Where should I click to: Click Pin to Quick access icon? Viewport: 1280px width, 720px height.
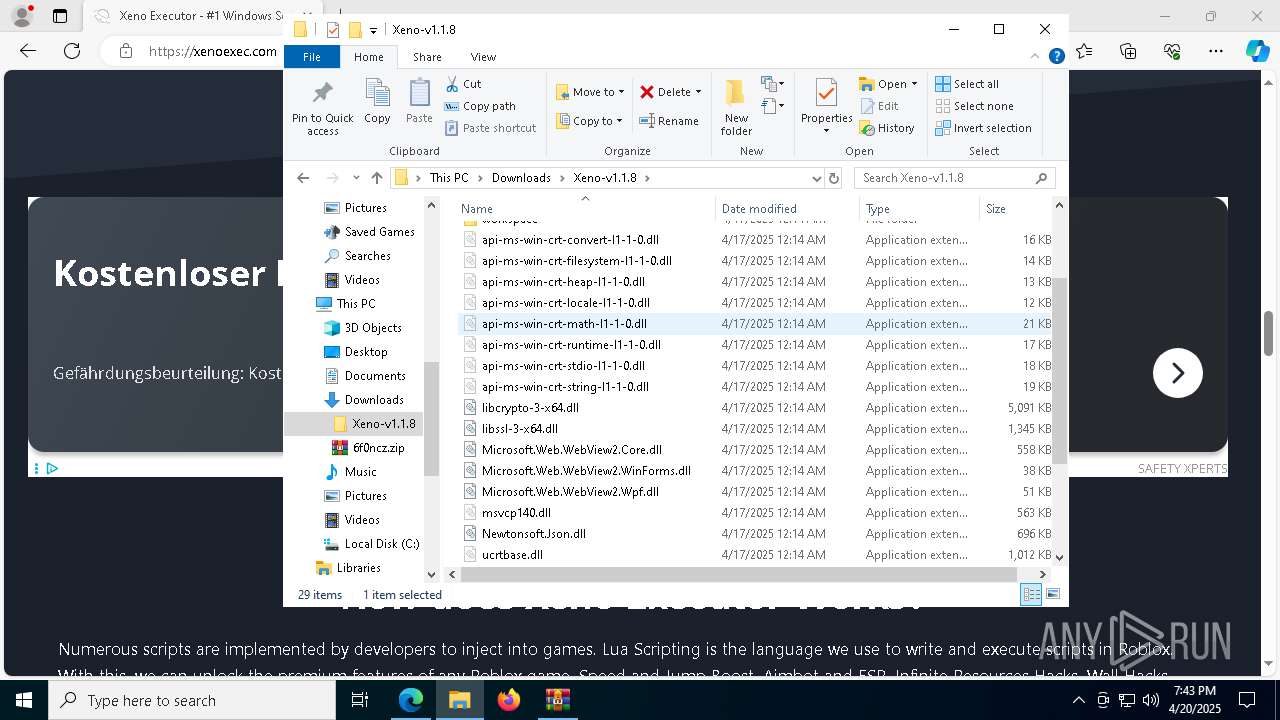pyautogui.click(x=322, y=108)
